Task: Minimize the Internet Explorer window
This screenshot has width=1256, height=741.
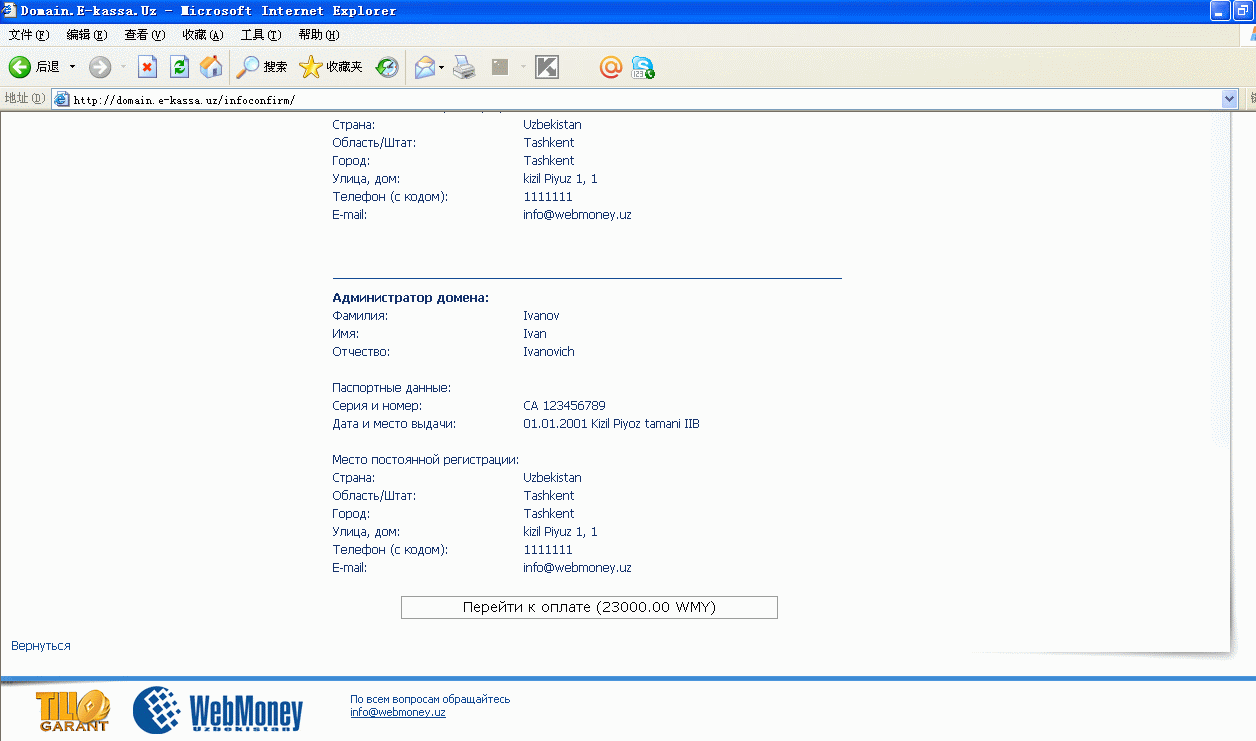Action: (x=1219, y=11)
